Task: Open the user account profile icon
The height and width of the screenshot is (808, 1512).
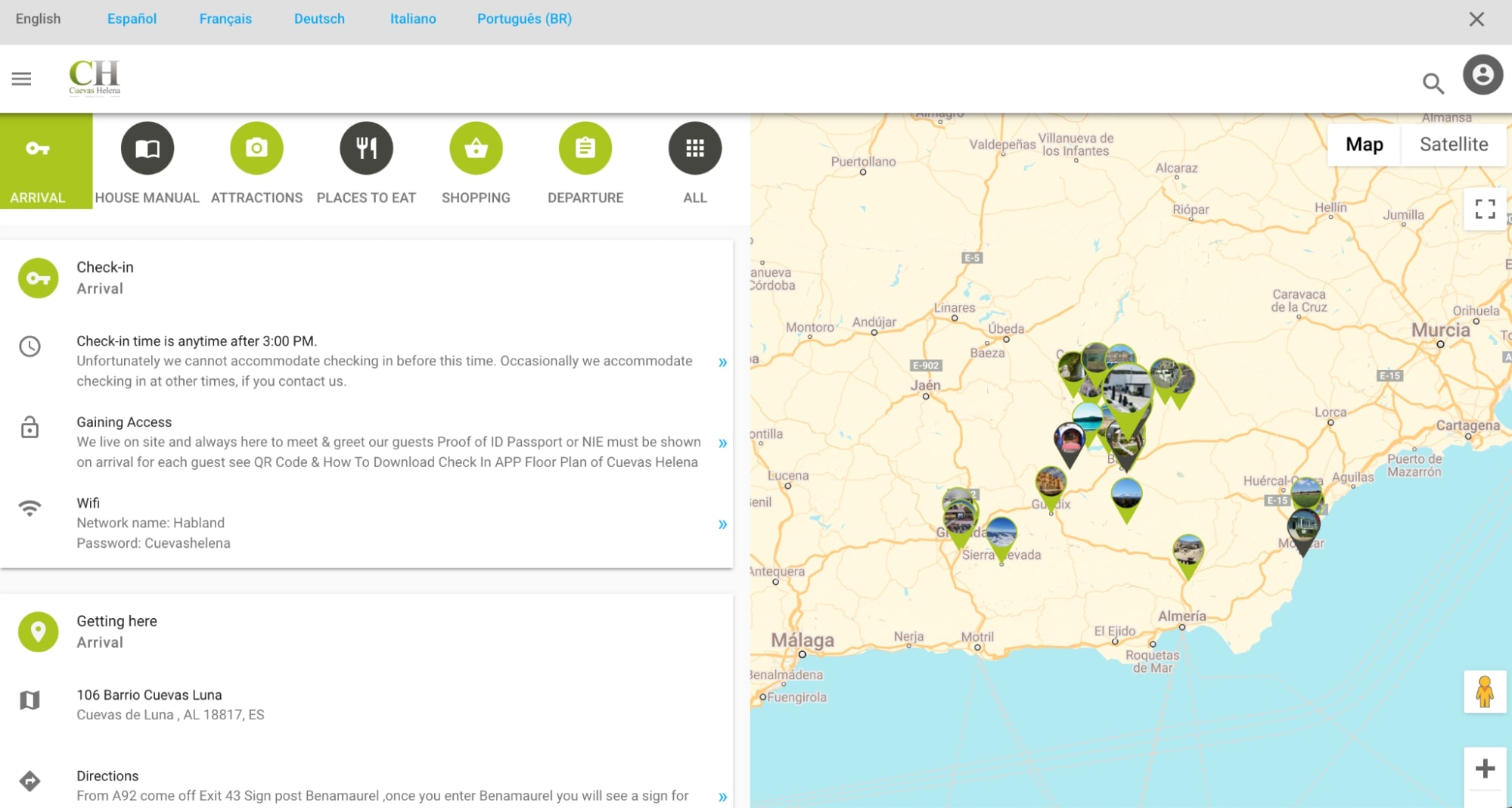Action: [x=1482, y=75]
